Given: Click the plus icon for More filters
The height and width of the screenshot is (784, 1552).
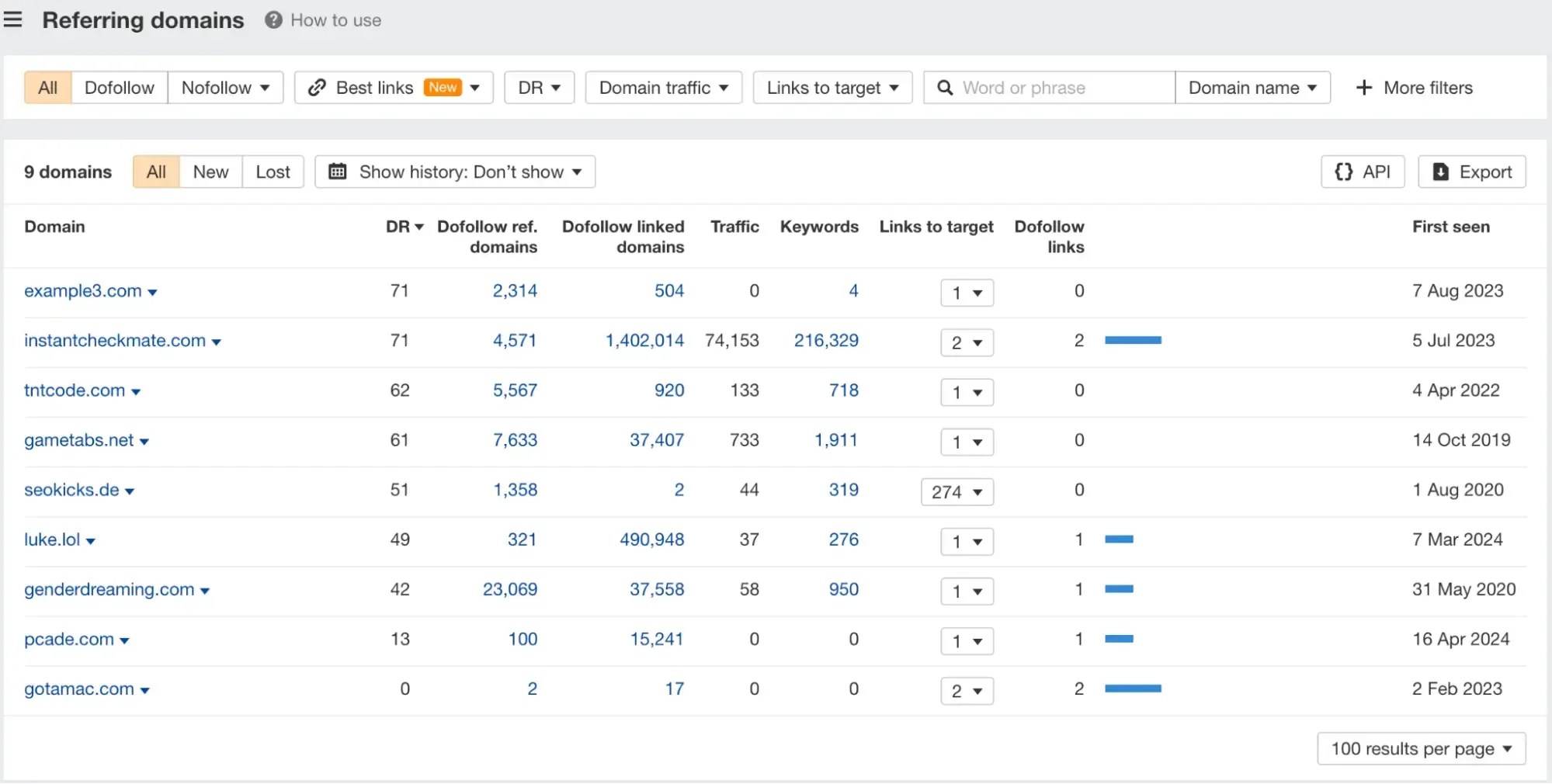Looking at the screenshot, I should pos(1363,88).
